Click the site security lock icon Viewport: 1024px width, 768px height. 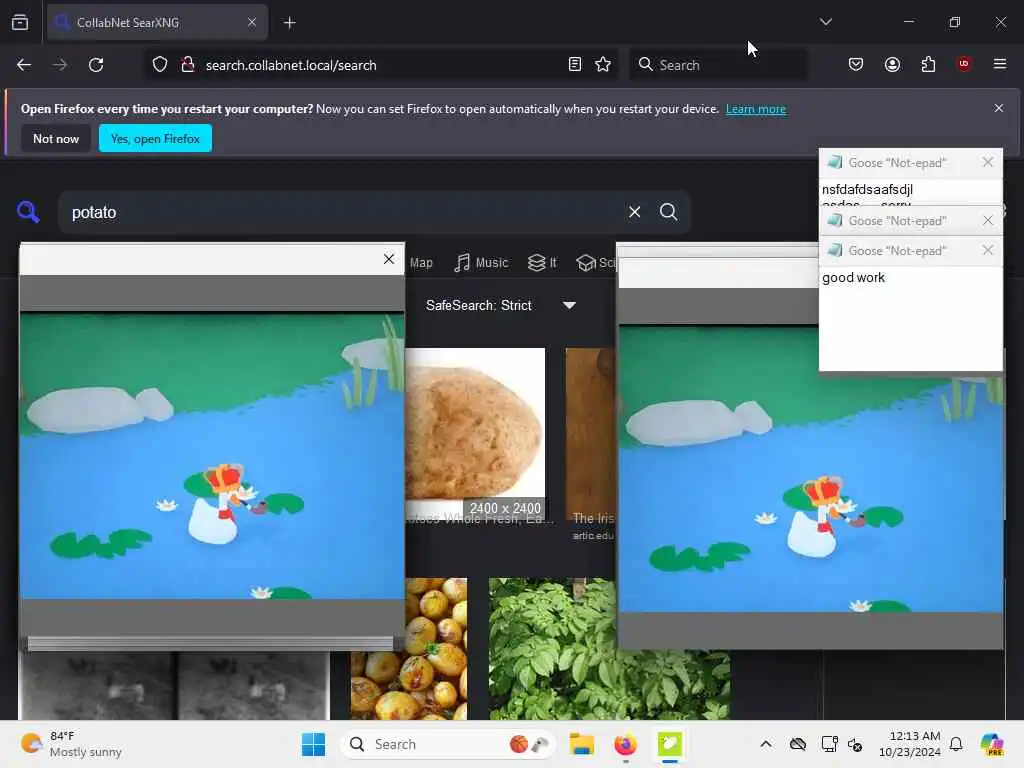point(187,65)
